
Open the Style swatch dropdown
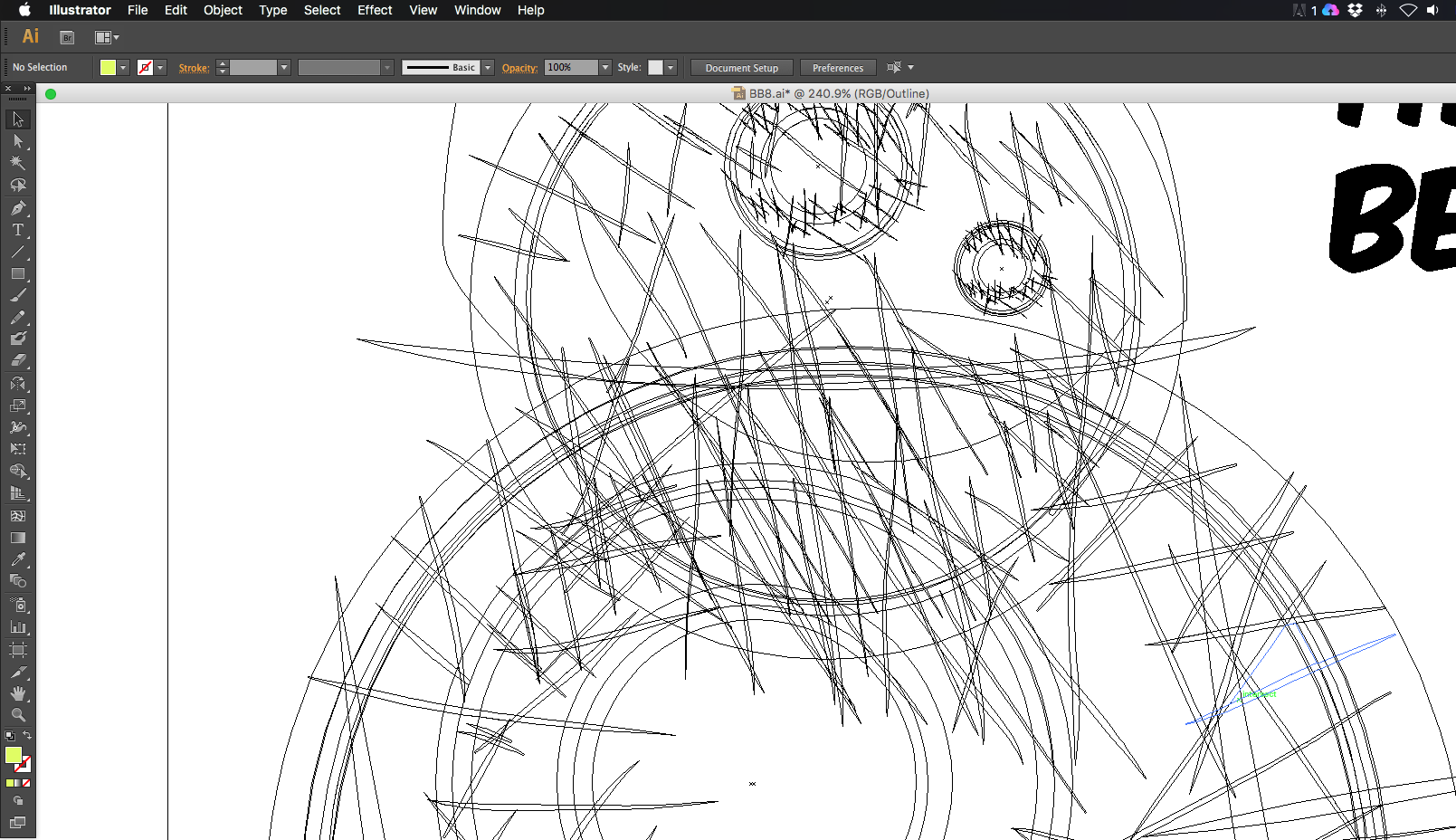pos(671,68)
